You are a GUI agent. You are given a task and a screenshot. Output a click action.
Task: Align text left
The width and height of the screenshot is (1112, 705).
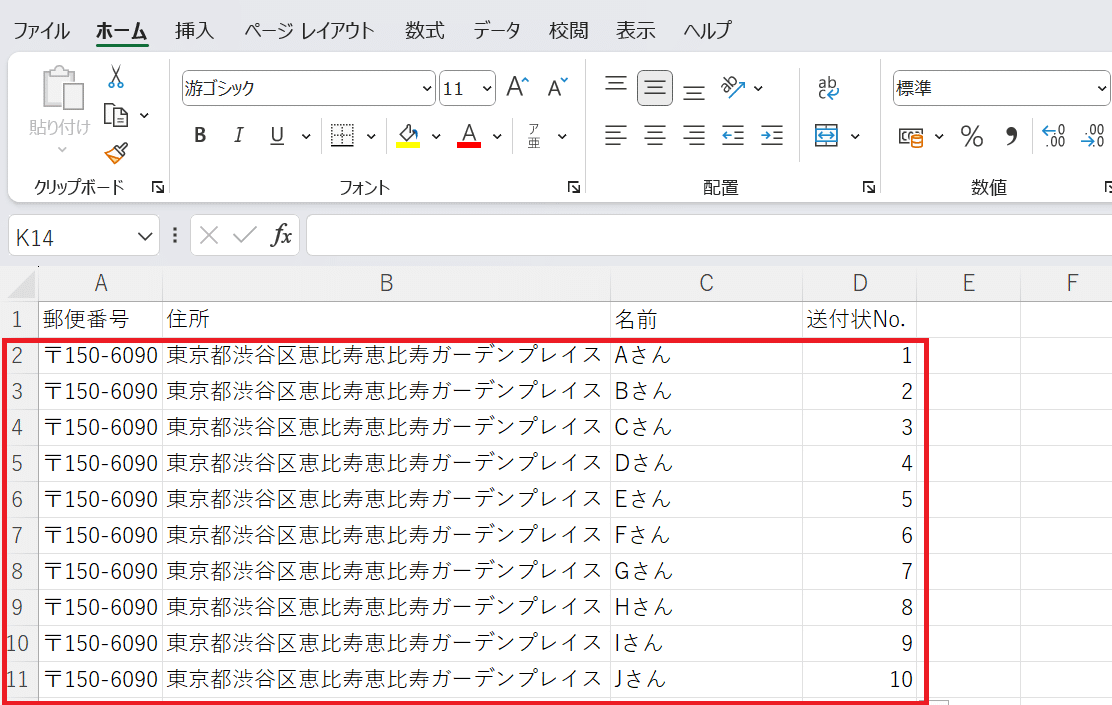pyautogui.click(x=616, y=135)
